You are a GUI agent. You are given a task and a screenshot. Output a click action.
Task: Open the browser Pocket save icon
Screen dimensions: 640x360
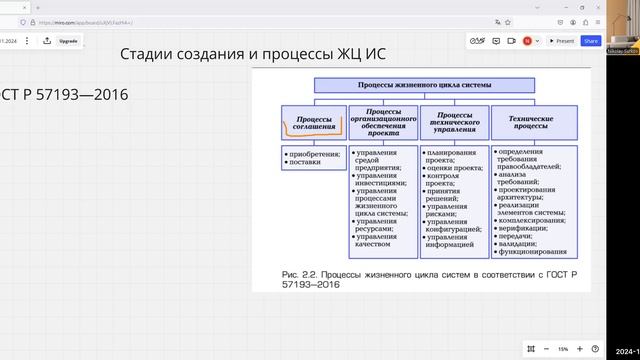point(560,22)
